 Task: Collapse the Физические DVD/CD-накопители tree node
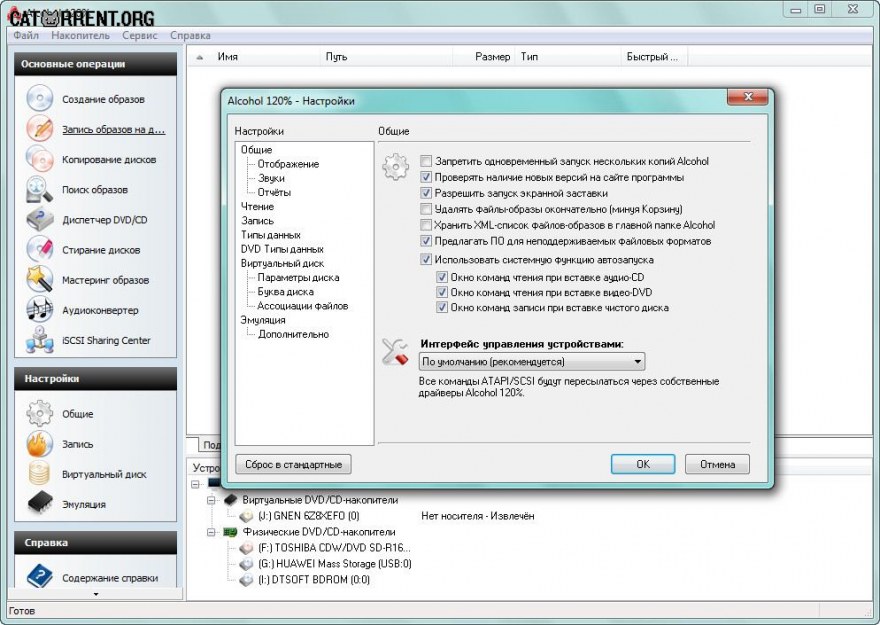212,532
